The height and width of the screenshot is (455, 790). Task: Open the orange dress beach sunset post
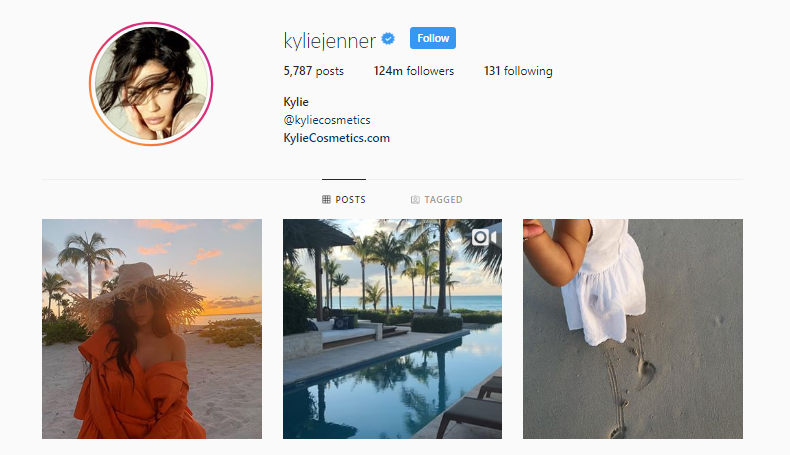pyautogui.click(x=152, y=329)
